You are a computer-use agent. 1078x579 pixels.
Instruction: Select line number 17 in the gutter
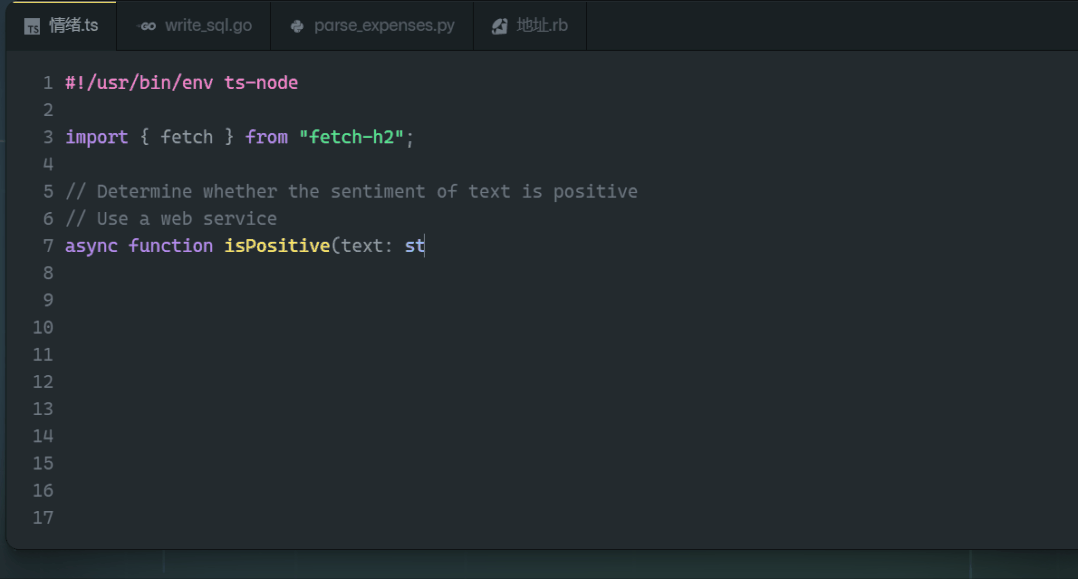pos(43,518)
